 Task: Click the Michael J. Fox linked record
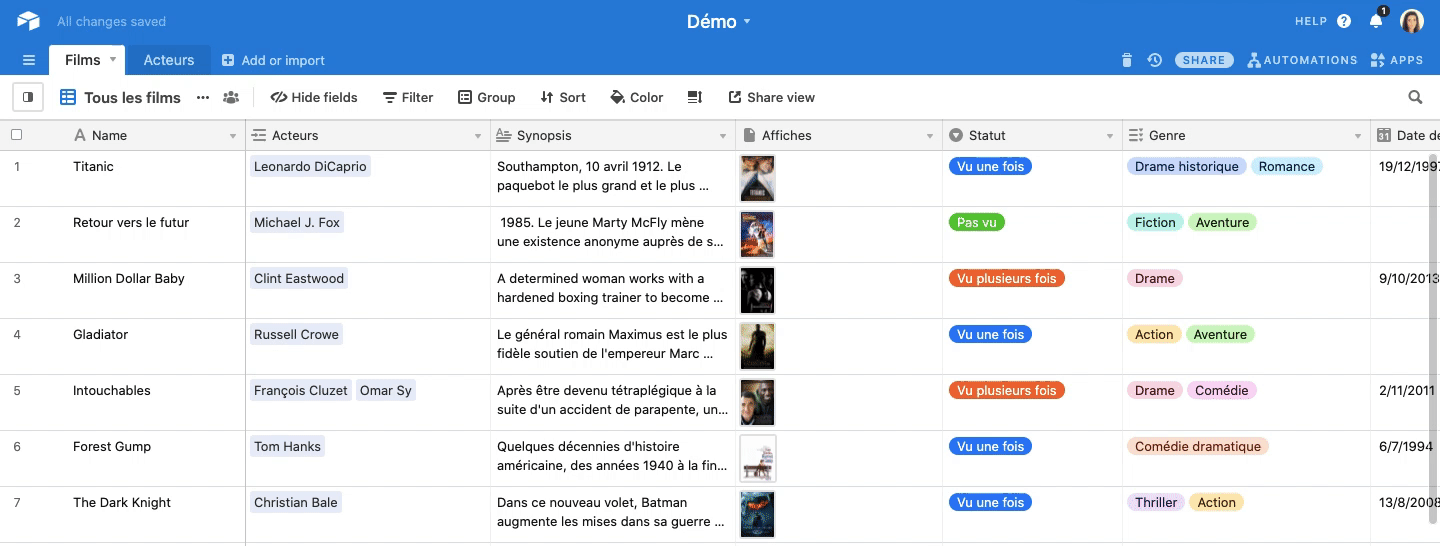[x=297, y=223]
